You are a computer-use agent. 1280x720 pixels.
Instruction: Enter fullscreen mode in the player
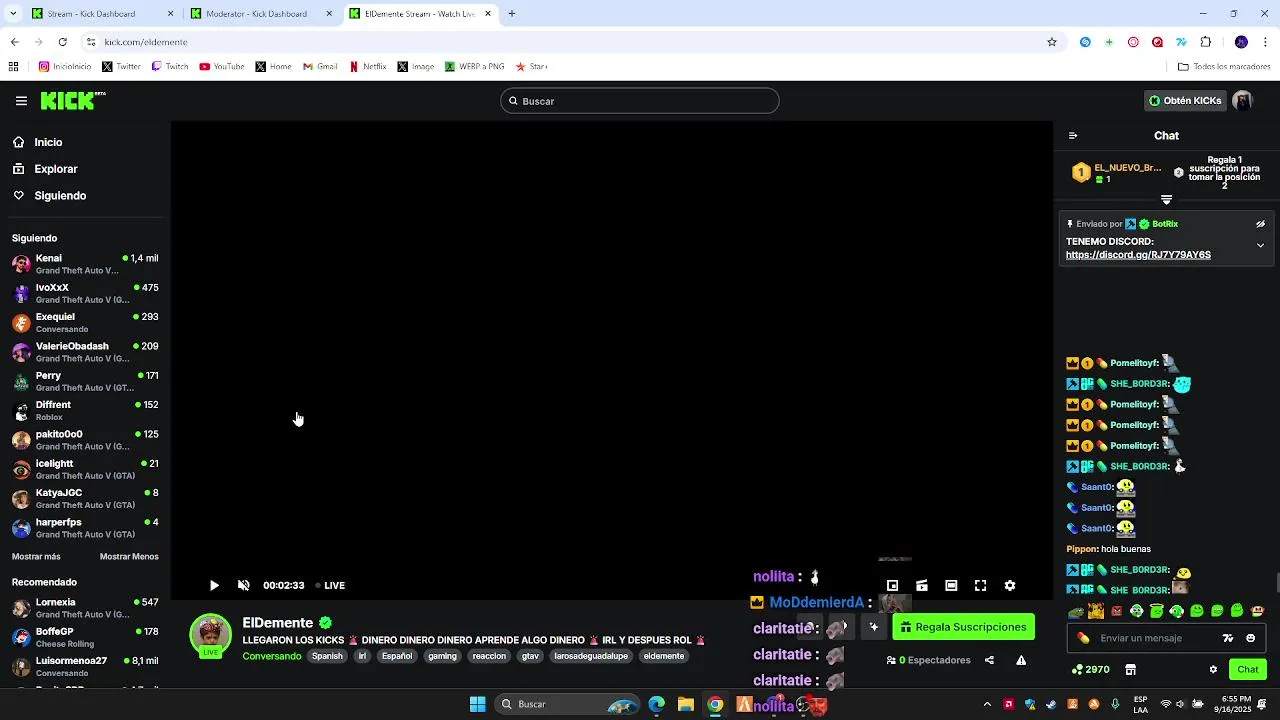pos(981,586)
